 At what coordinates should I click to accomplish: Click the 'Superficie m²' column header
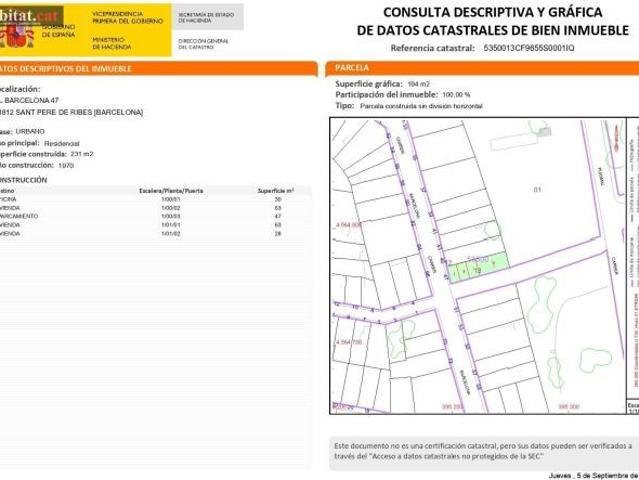tap(275, 191)
